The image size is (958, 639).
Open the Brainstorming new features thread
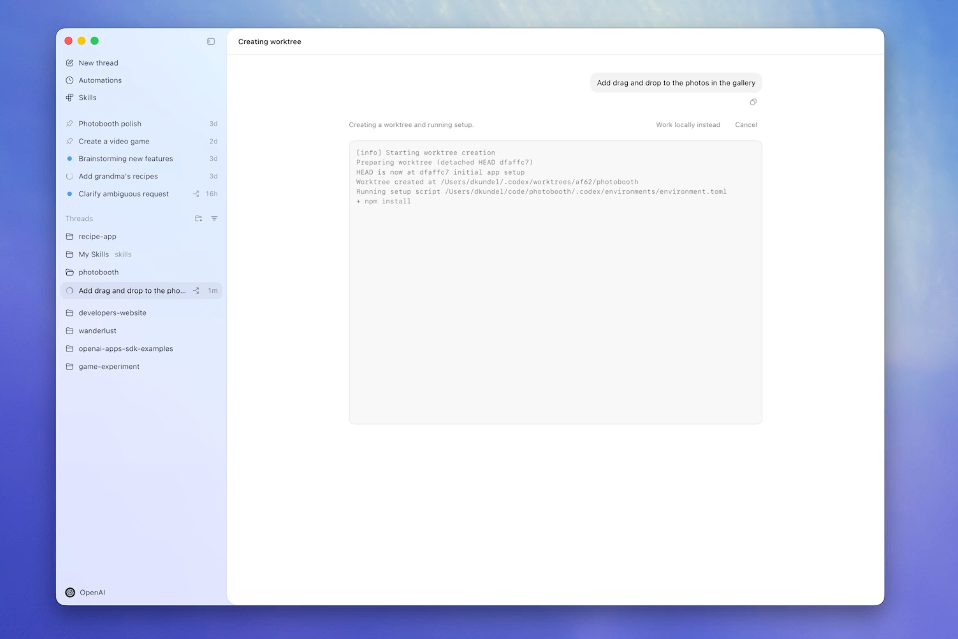(x=125, y=159)
